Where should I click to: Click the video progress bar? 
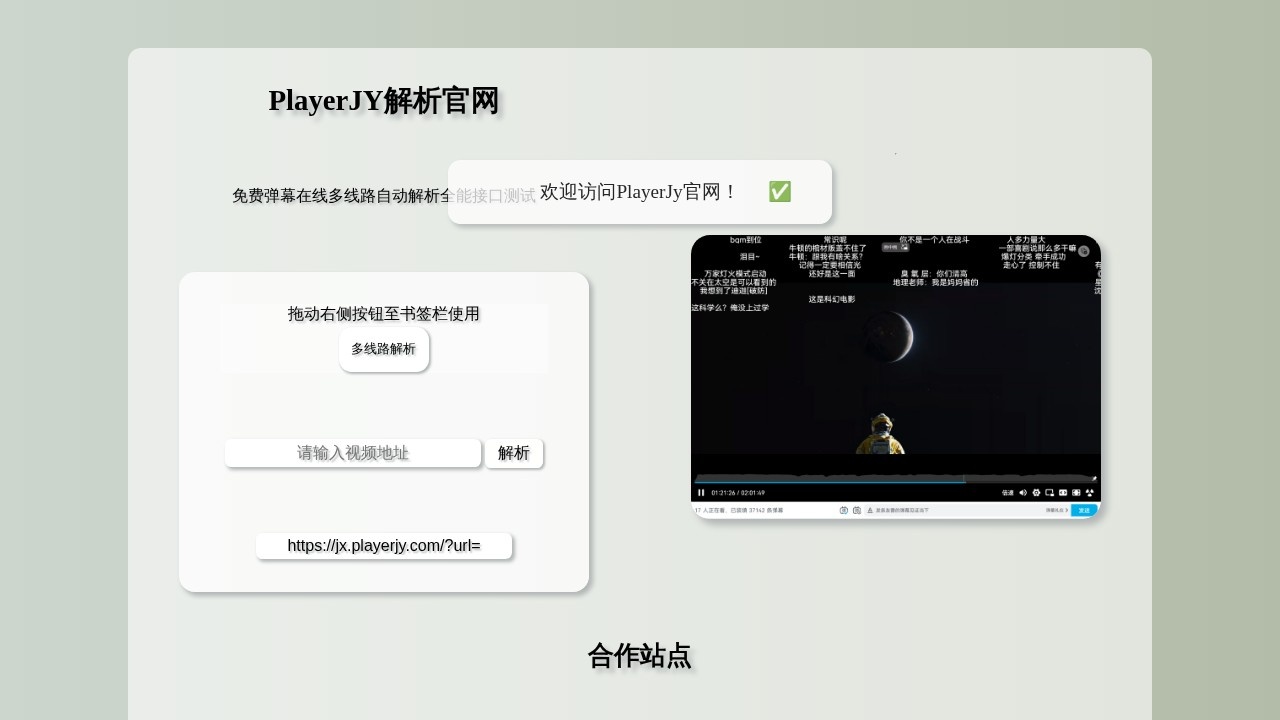895,480
